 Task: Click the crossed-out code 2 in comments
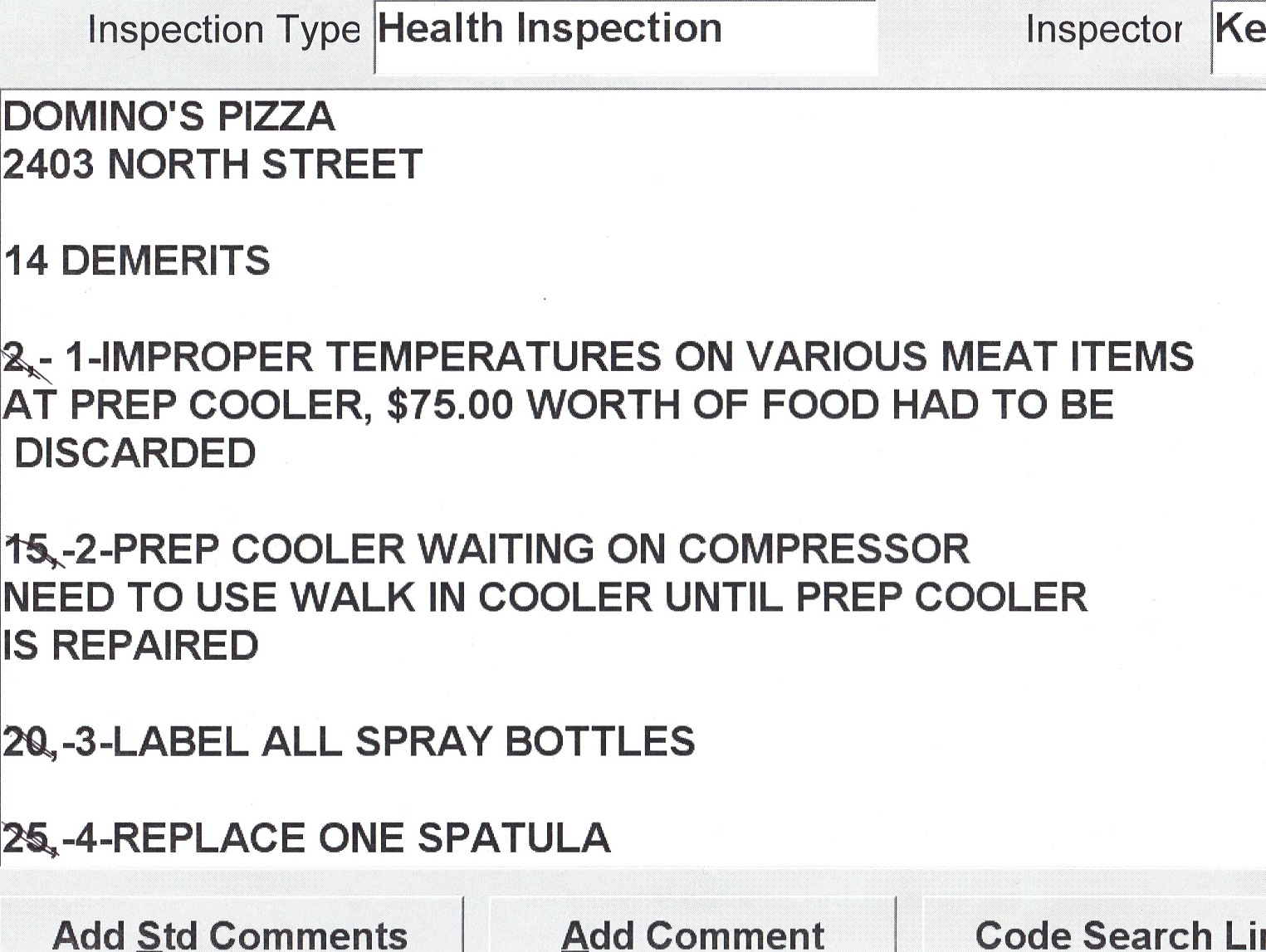pos(15,359)
